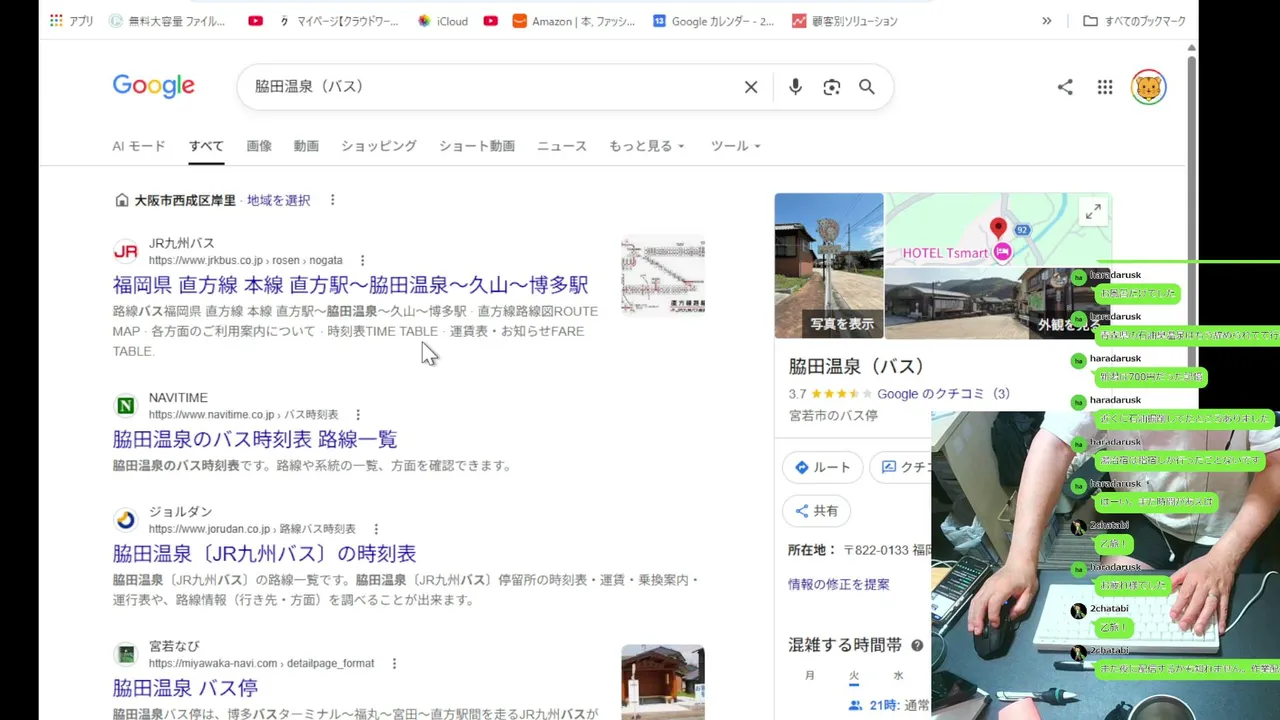
Task: Start voice search with the microphone
Action: pyautogui.click(x=795, y=87)
